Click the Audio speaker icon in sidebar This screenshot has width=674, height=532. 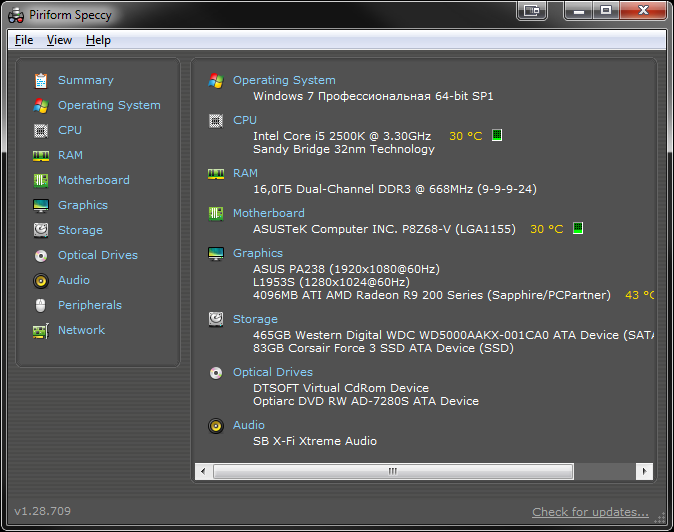41,281
